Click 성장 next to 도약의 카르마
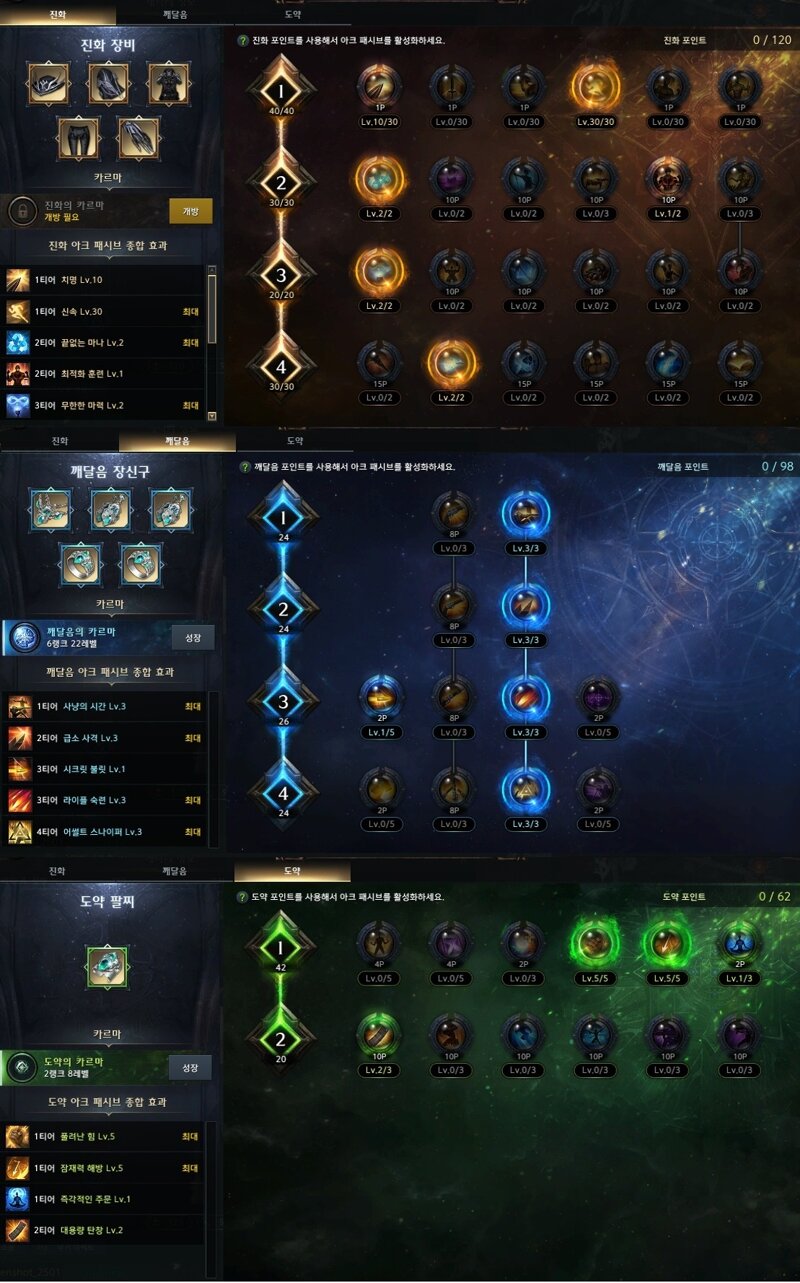 pyautogui.click(x=189, y=1067)
